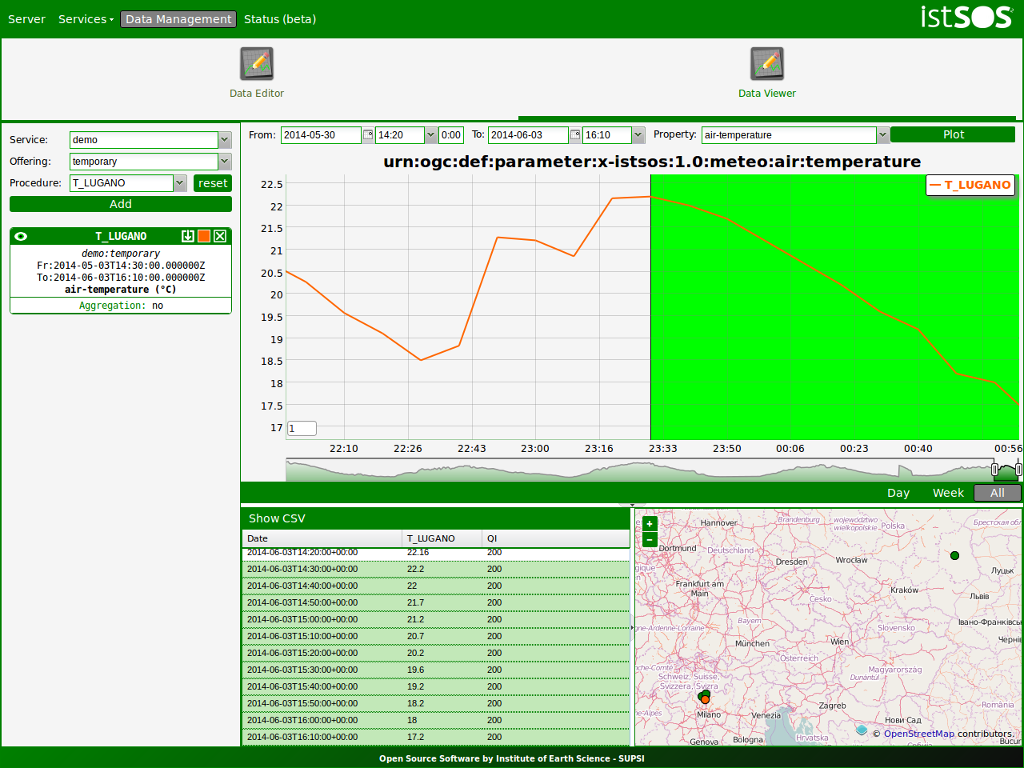Open the Property air-temperature dropdown
Viewport: 1024px width, 768px height.
tap(883, 135)
